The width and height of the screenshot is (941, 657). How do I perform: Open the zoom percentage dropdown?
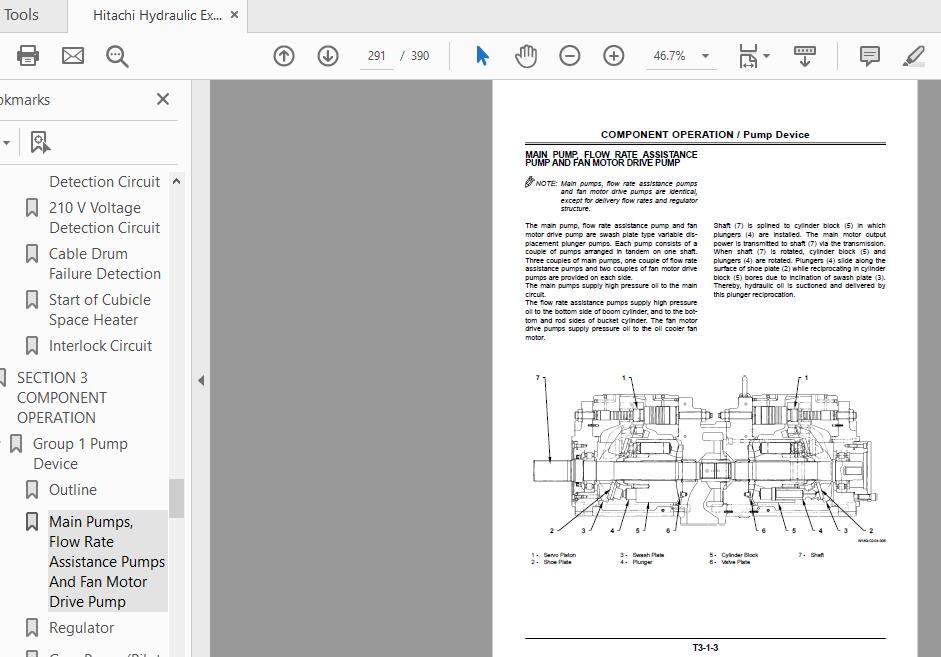[705, 56]
